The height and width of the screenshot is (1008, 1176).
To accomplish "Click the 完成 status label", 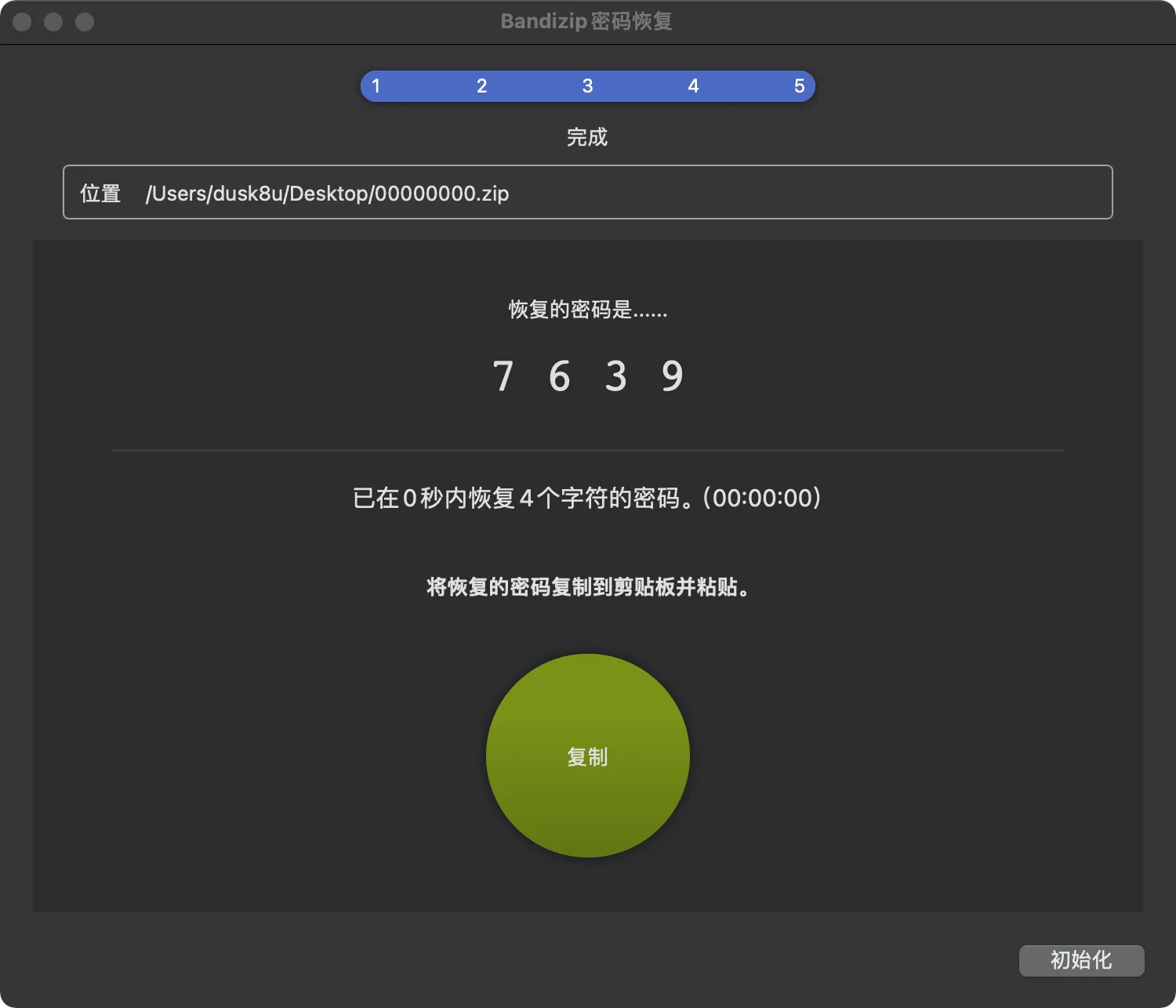I will [x=587, y=137].
